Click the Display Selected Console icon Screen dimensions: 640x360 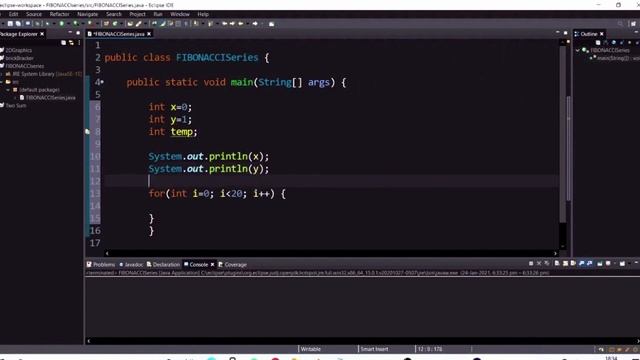click(x=608, y=264)
